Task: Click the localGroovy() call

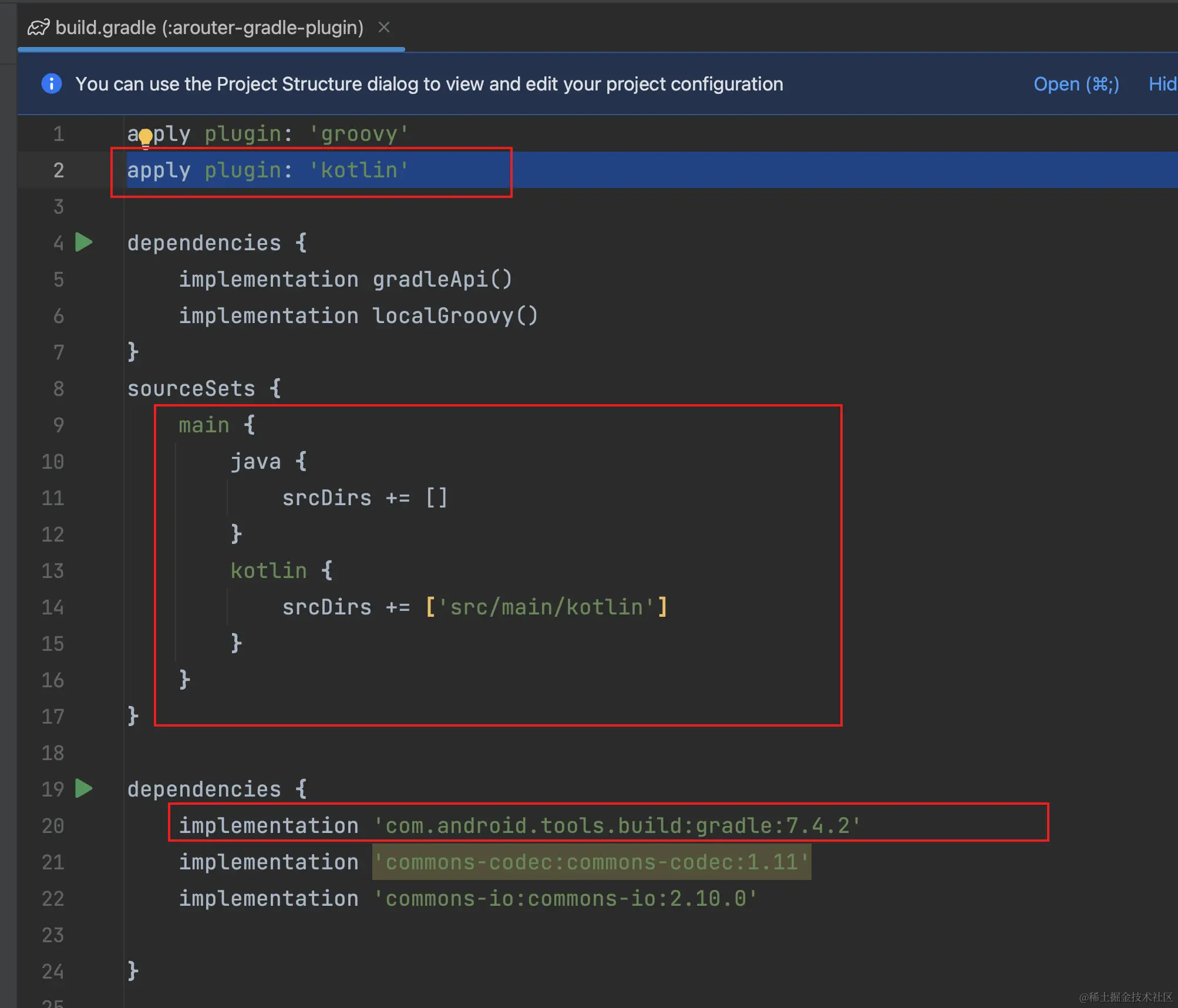Action: (455, 315)
